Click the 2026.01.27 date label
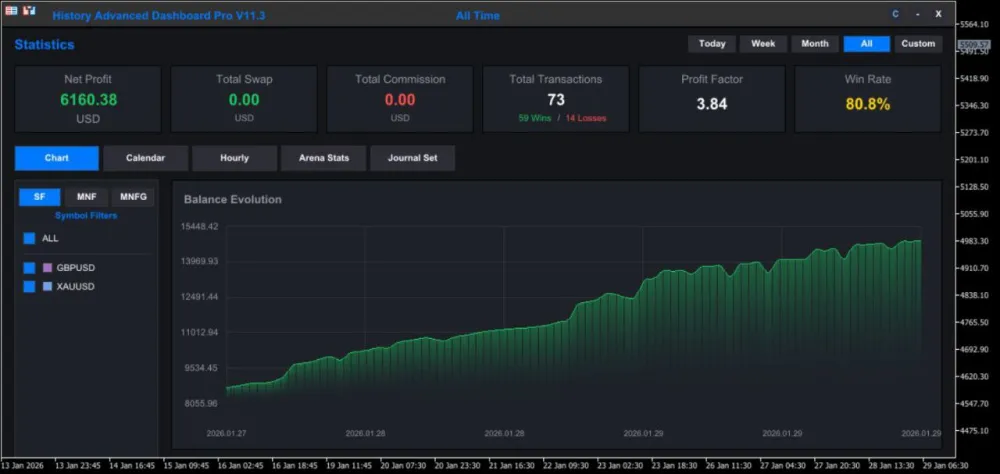 (x=226, y=433)
